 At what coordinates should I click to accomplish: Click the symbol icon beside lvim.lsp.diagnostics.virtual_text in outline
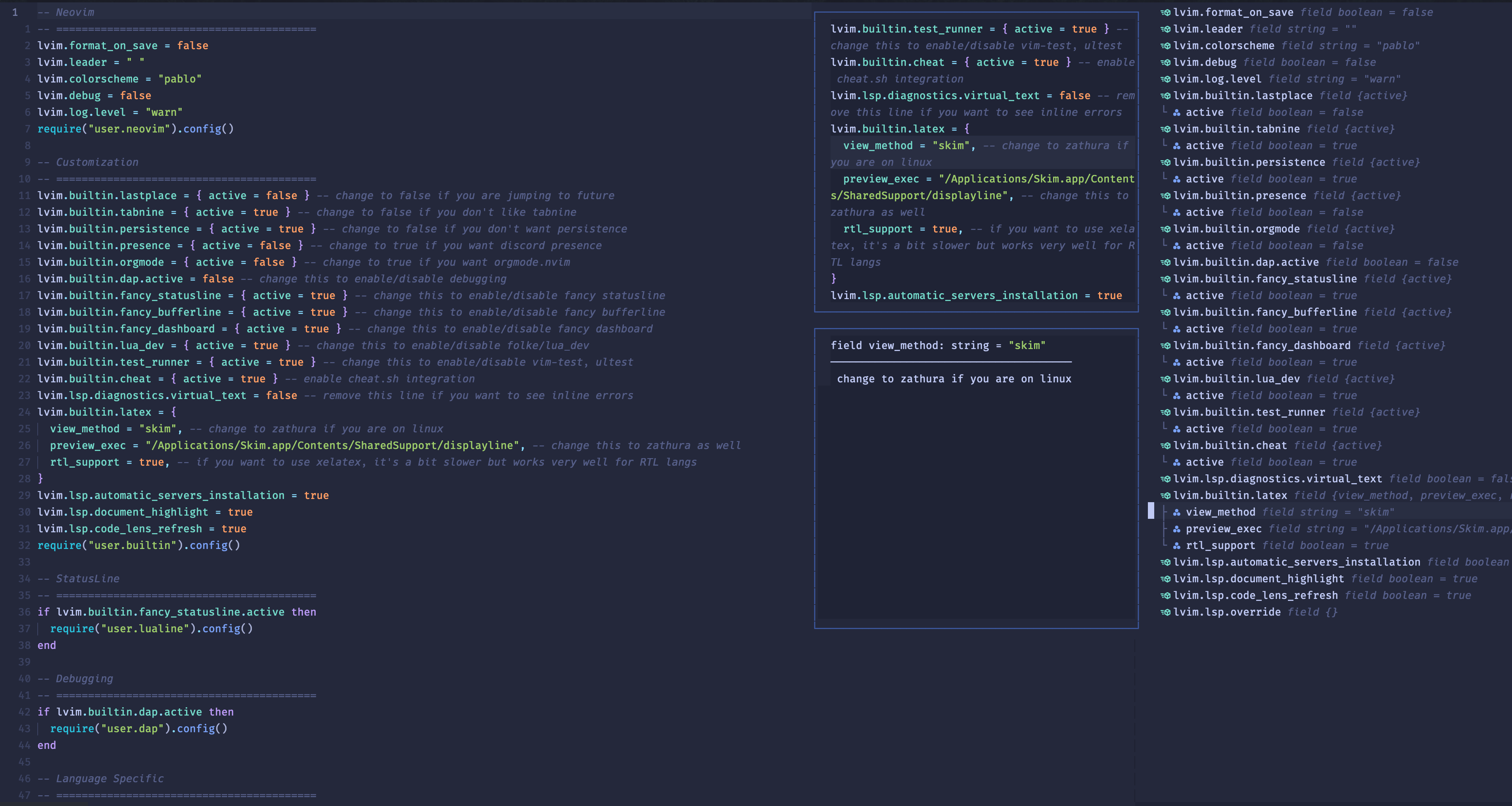1165,479
